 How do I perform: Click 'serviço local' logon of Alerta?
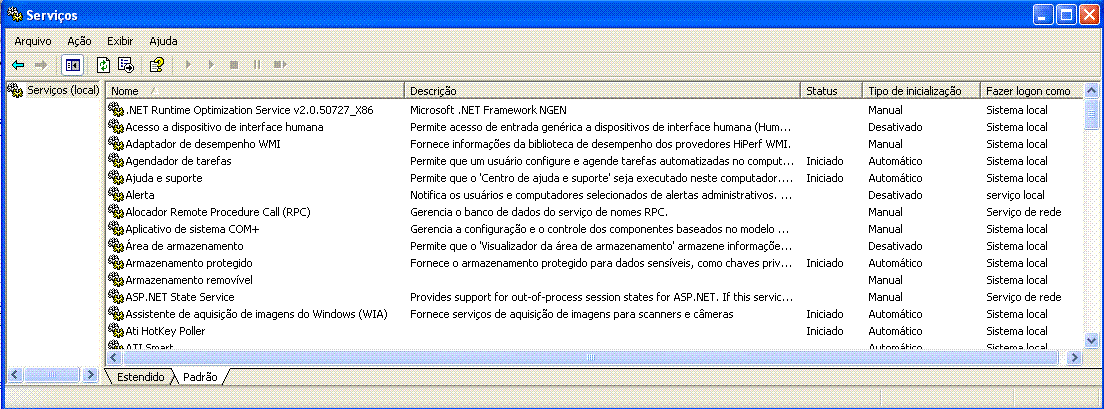click(x=1015, y=195)
